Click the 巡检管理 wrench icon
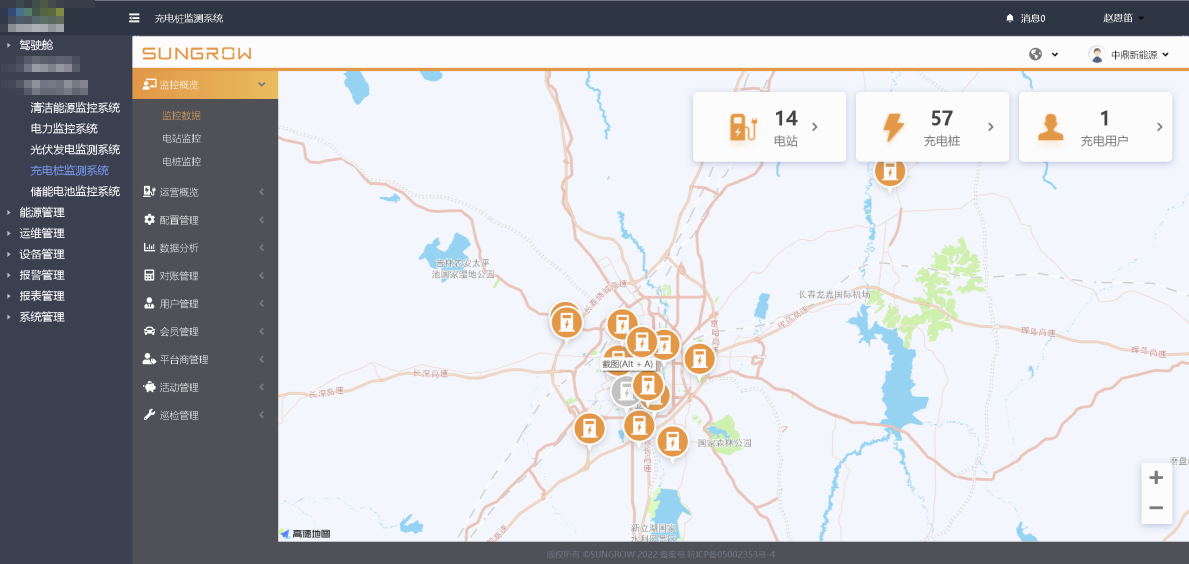Screen dimensions: 1189x564 [x=149, y=415]
